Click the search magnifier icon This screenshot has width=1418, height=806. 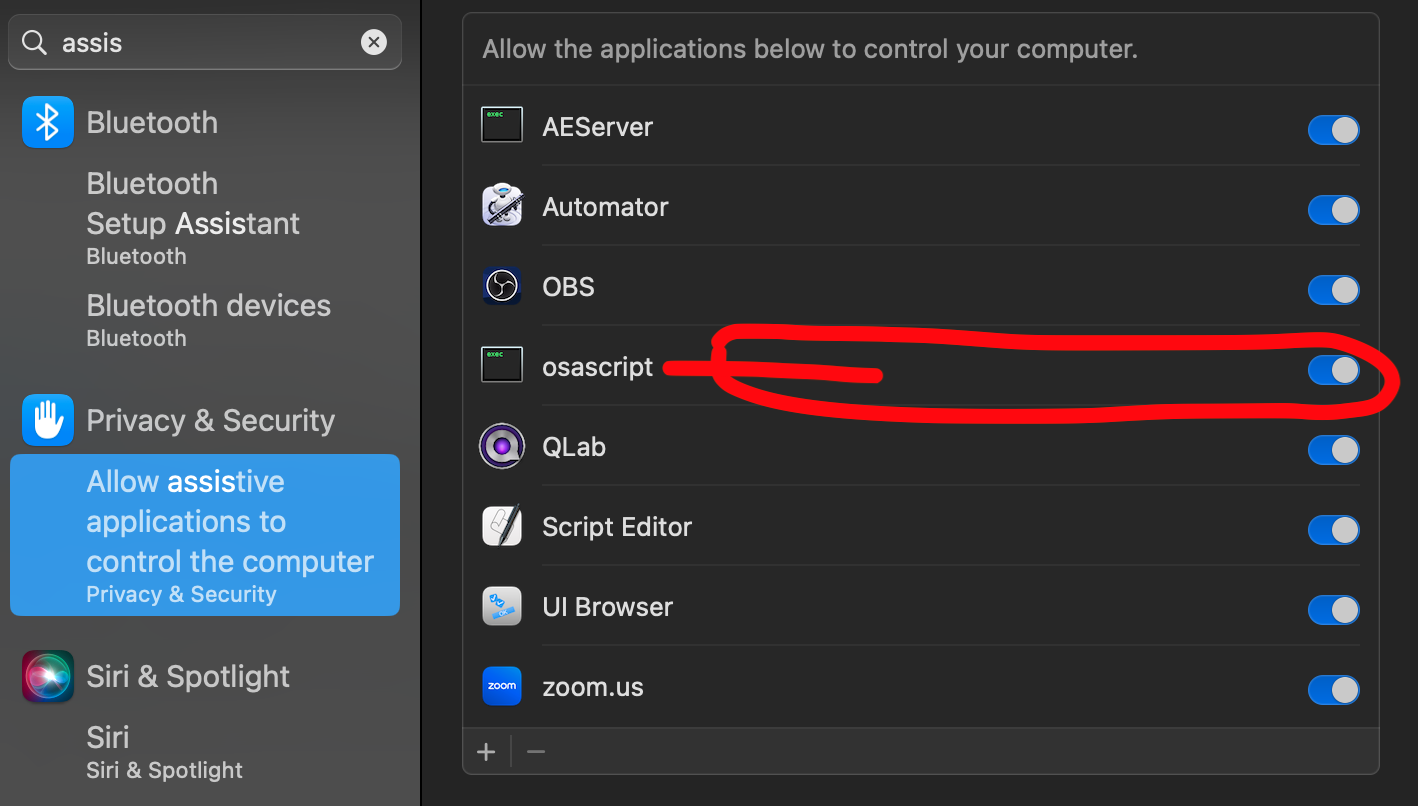35,42
